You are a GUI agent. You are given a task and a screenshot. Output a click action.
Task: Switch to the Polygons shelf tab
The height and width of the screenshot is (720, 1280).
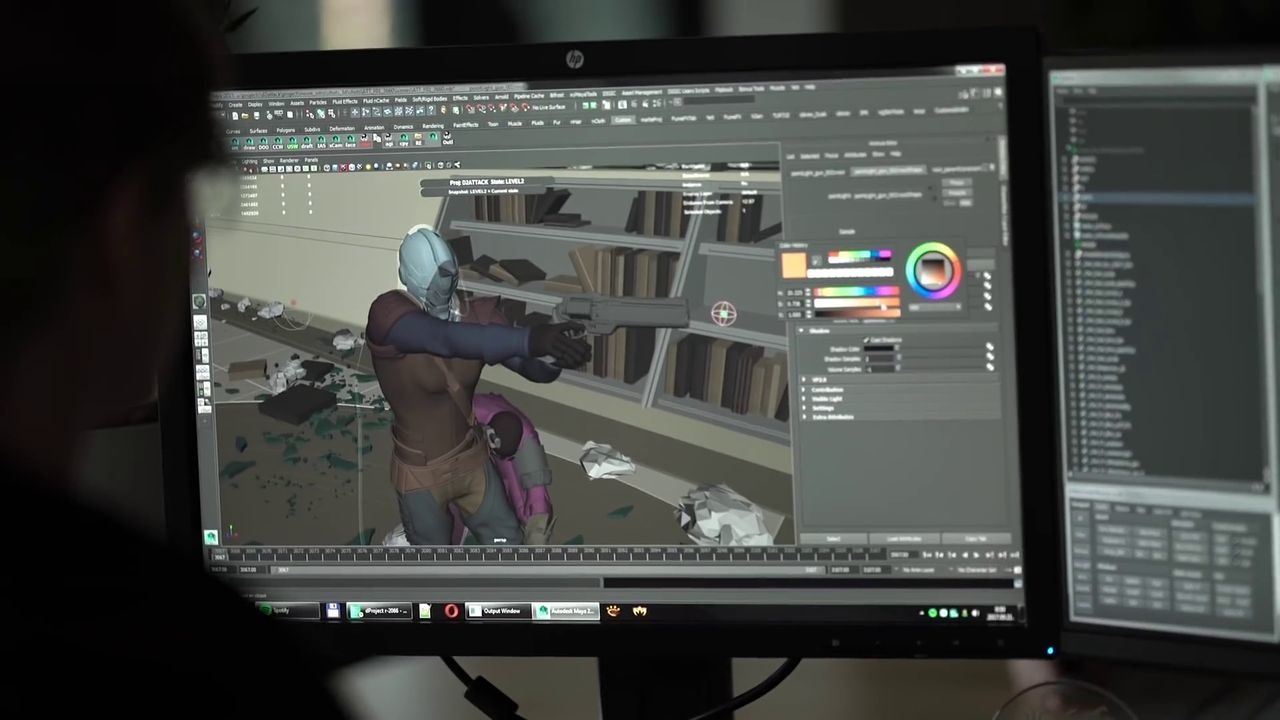tap(286, 130)
